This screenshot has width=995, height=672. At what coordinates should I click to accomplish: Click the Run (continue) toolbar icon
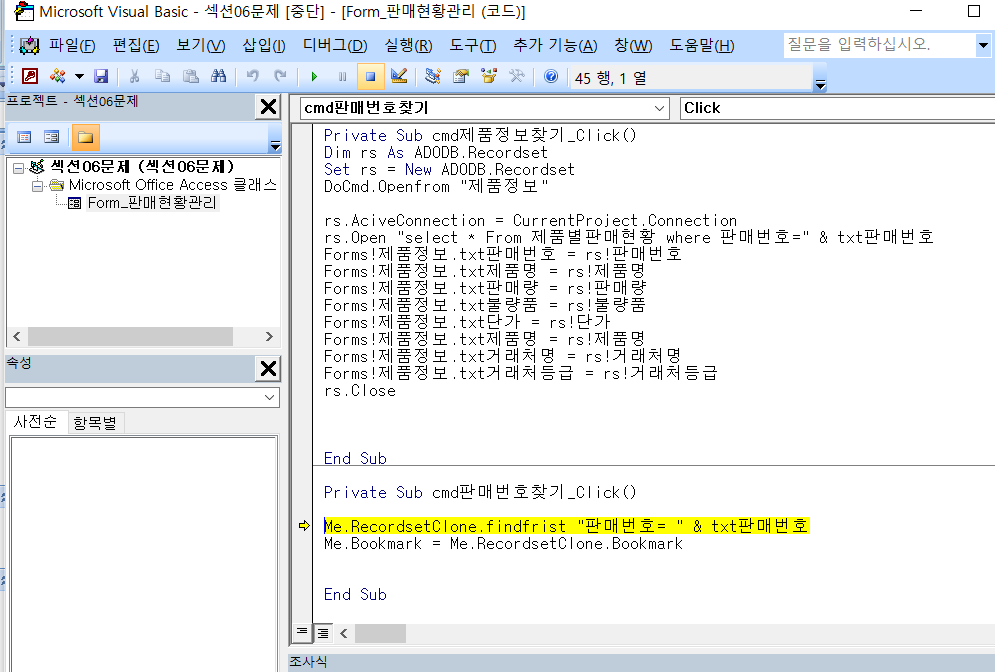coord(314,76)
